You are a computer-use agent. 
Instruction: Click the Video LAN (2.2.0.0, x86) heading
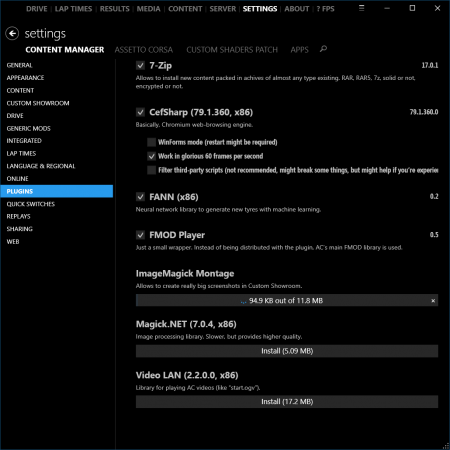(187, 375)
